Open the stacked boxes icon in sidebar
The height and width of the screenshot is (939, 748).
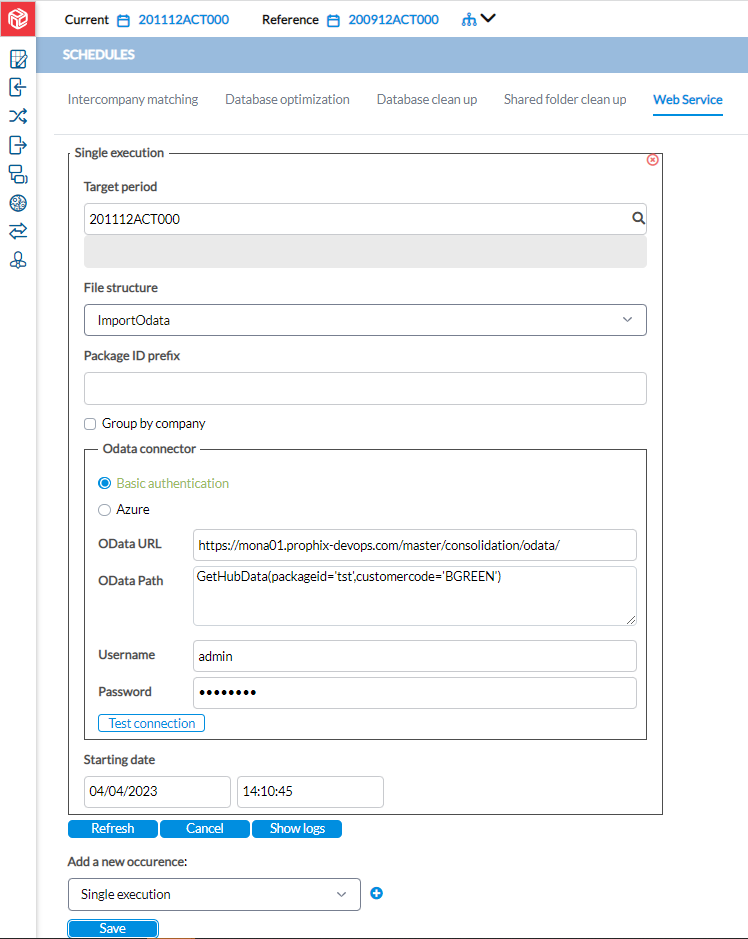click(18, 174)
